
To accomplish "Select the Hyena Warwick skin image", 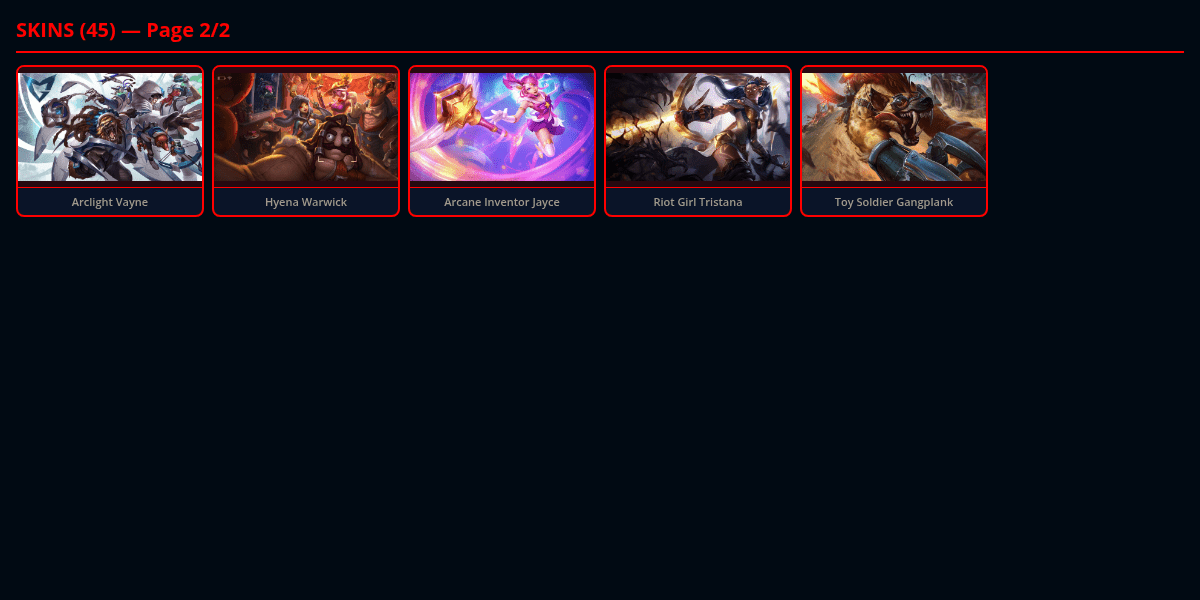I will pos(306,127).
